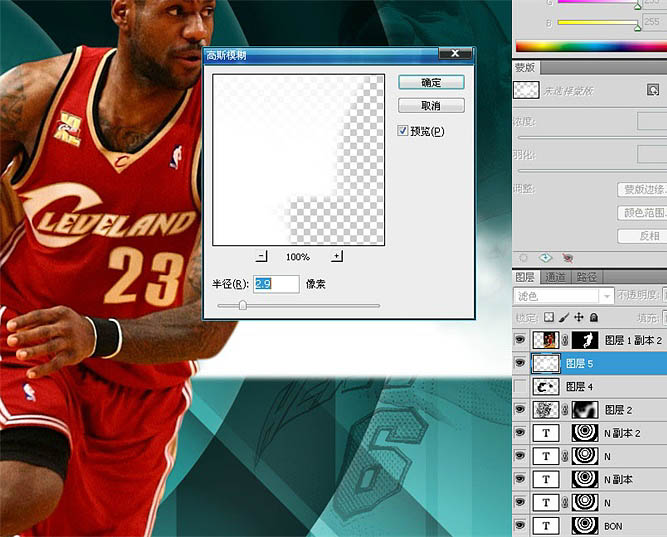Hide the 图层 5 layer

point(520,363)
